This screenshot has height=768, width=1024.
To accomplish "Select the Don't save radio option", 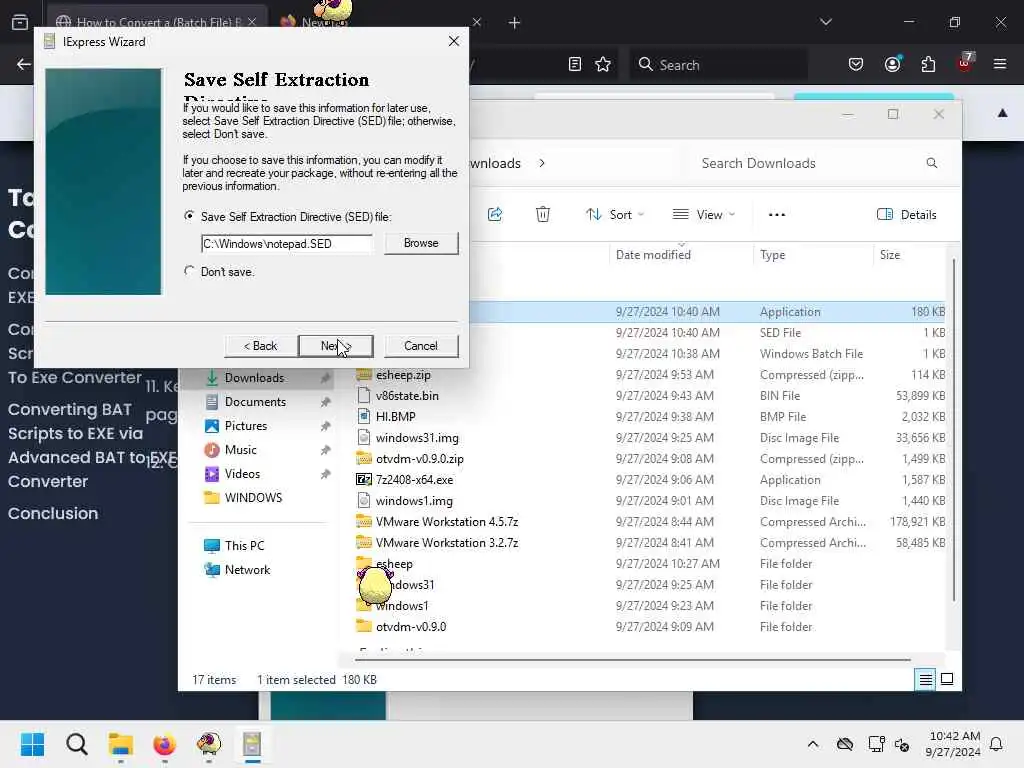I will click(x=189, y=270).
